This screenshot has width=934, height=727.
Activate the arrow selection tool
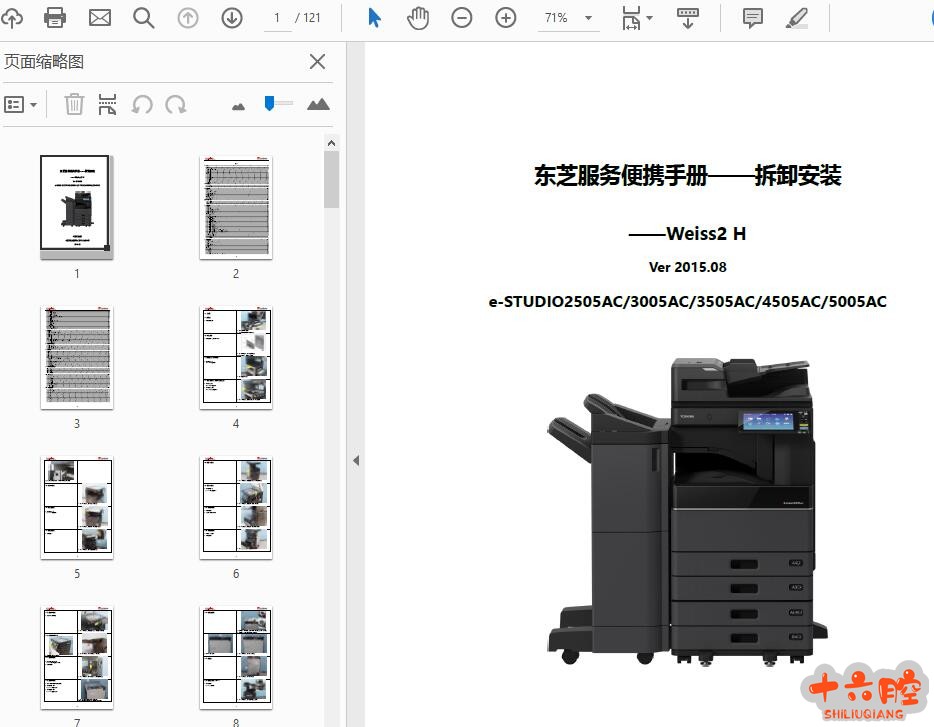point(374,18)
